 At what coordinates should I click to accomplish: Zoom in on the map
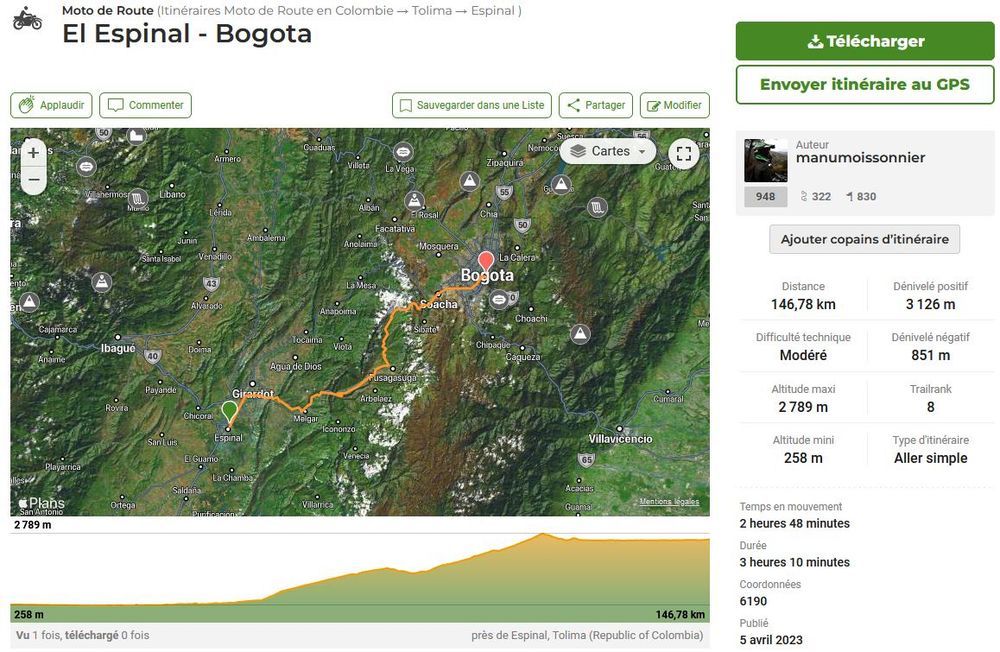pyautogui.click(x=33, y=153)
